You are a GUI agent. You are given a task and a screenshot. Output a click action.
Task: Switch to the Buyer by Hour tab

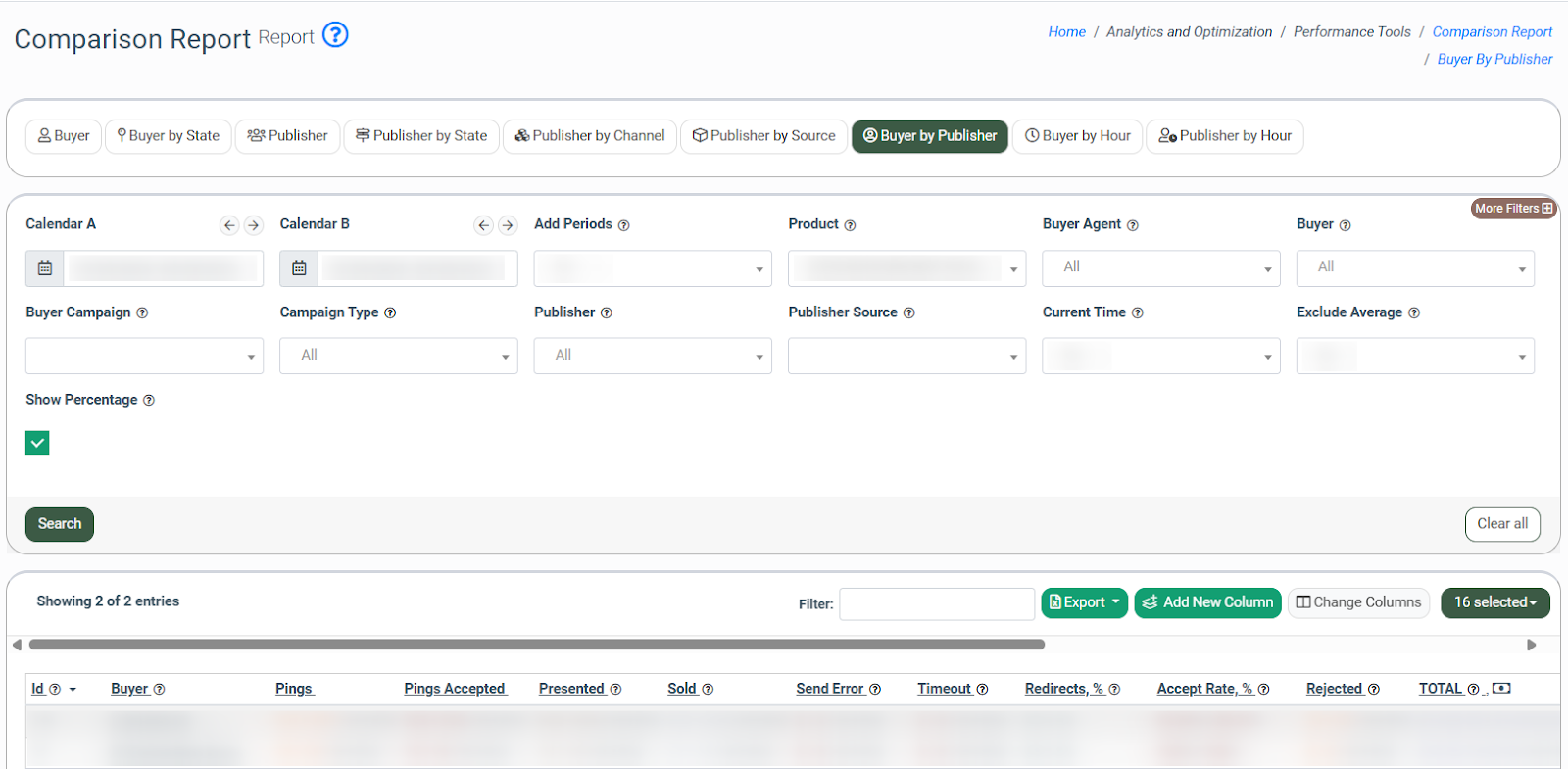click(1077, 136)
